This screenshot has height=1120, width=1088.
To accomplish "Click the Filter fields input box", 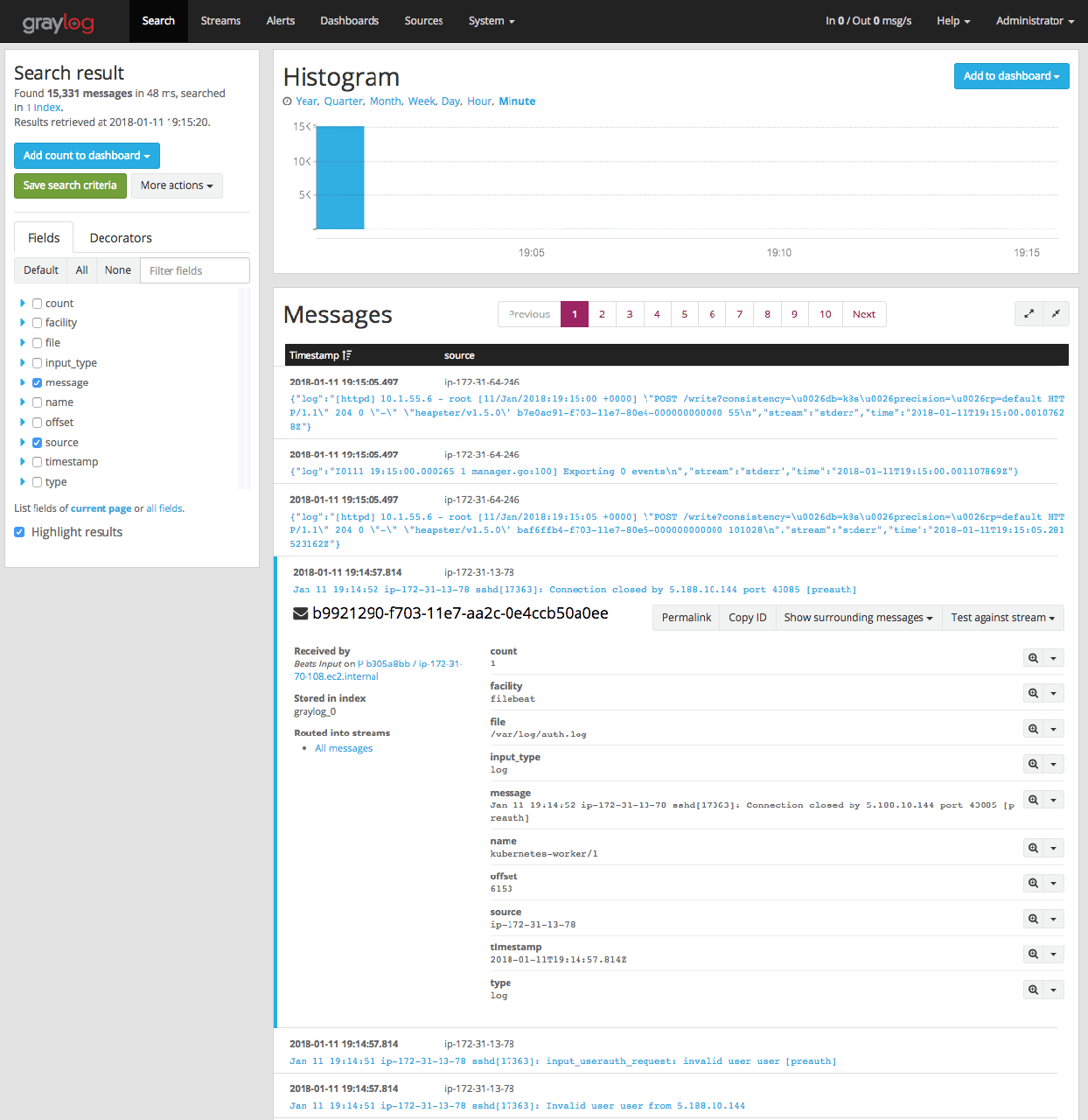I will click(194, 270).
